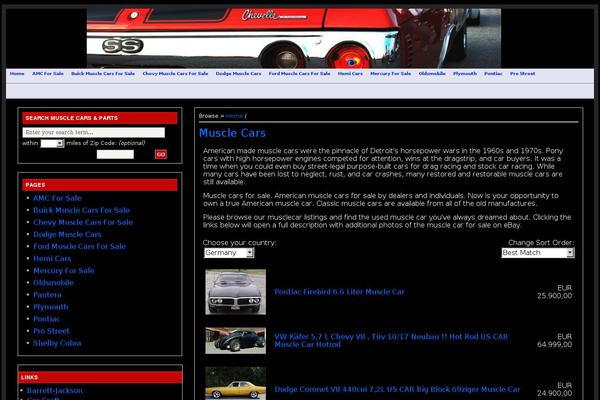The width and height of the screenshot is (600, 400).
Task: Open Shelby Cobra sidebar link
Action: [x=57, y=343]
